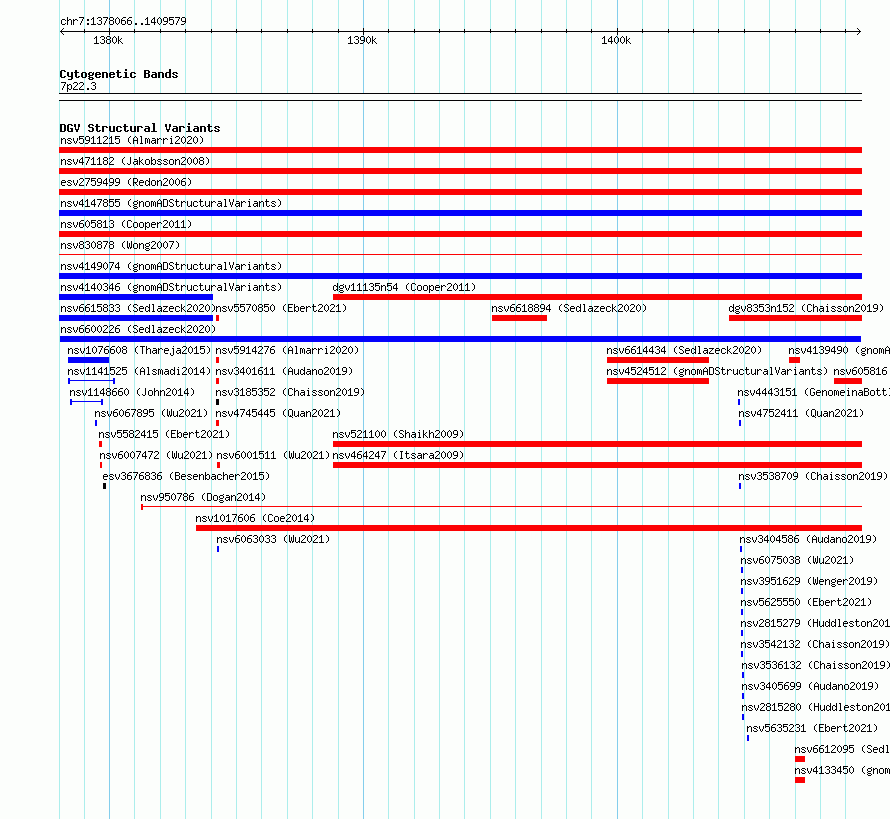This screenshot has height=819, width=890.
Task: Click the nsv605813 (Cooper2011) variant label
Action: tap(126, 224)
